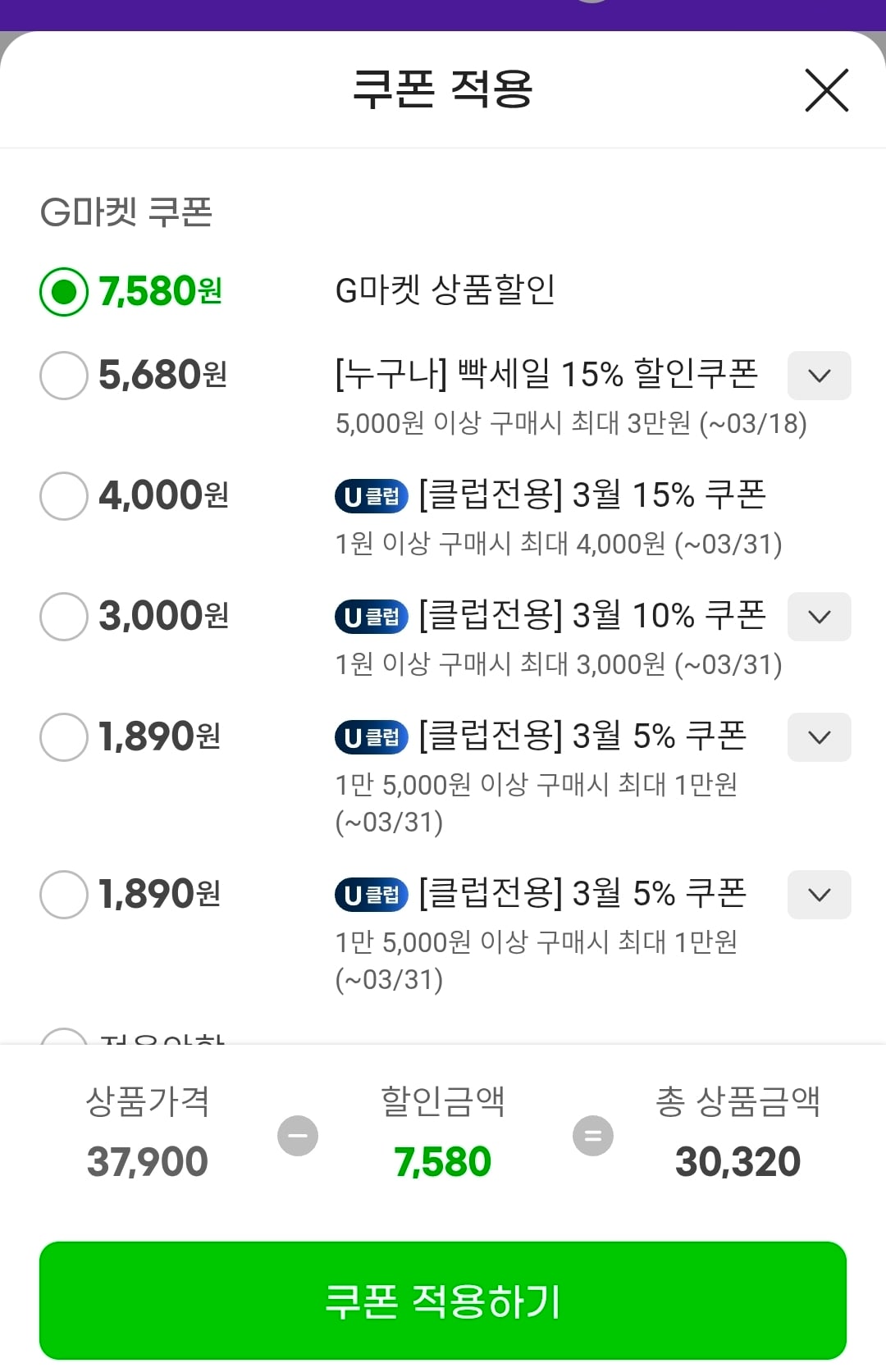Select the second 1,890원 5% coupon
Viewport: 886px width, 1372px height.
pyautogui.click(x=64, y=895)
